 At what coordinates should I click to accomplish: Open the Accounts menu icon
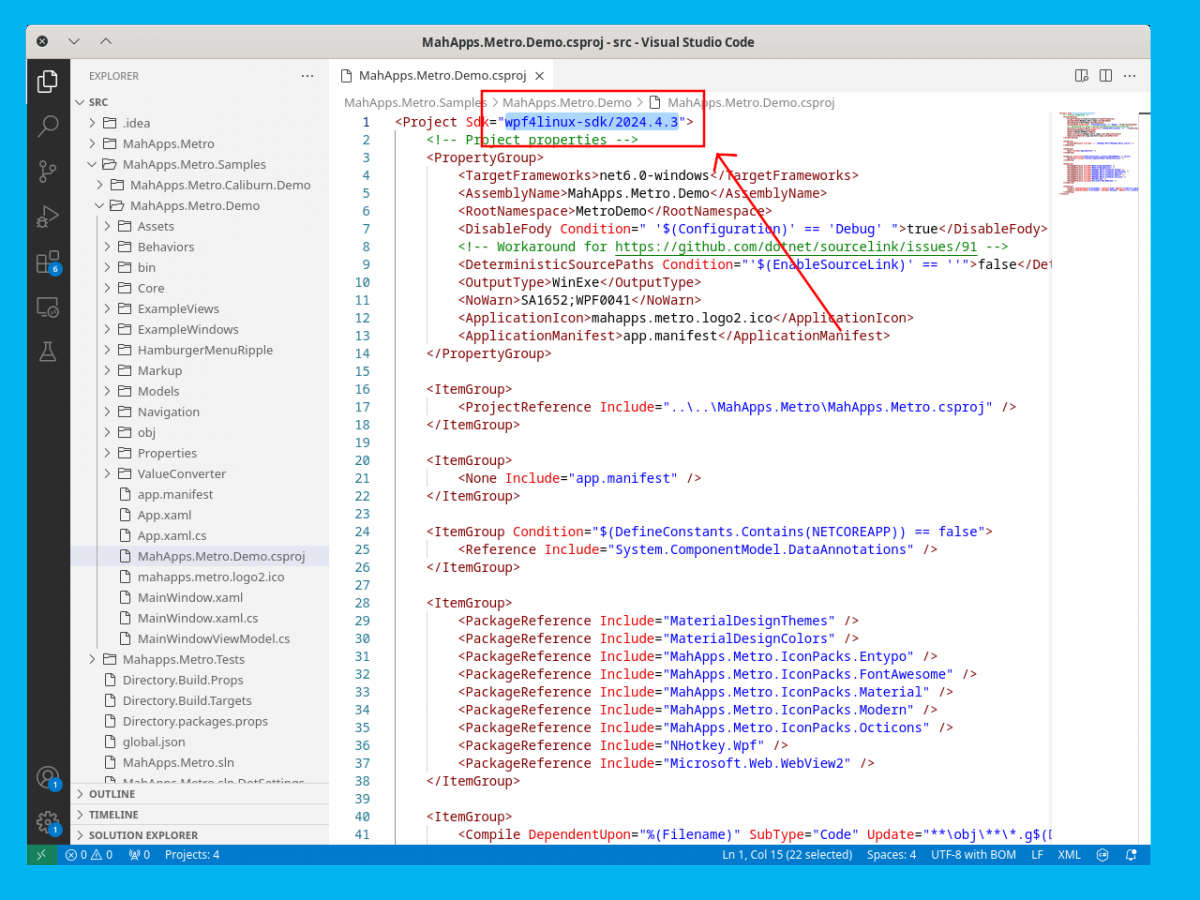point(47,777)
